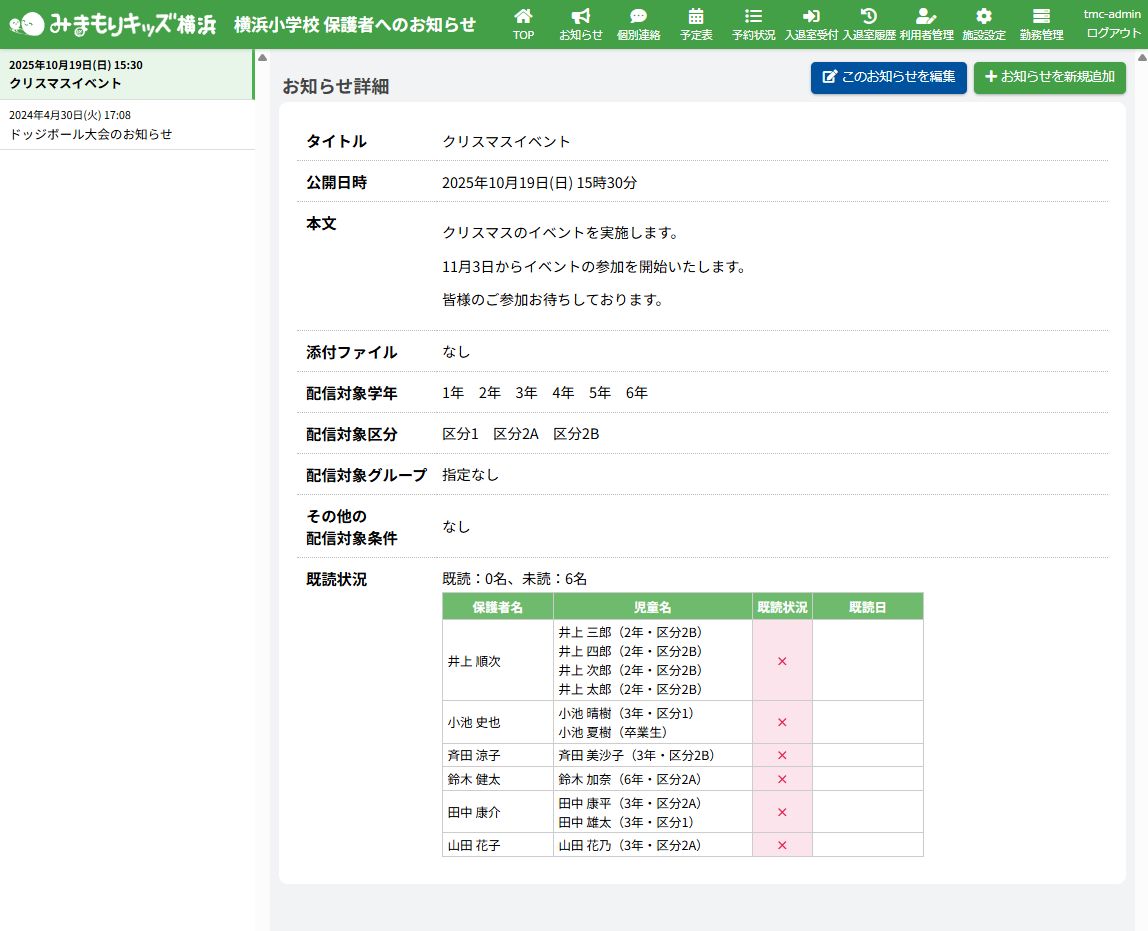
Task: Click お知らせを新規追加 button
Action: [1049, 77]
